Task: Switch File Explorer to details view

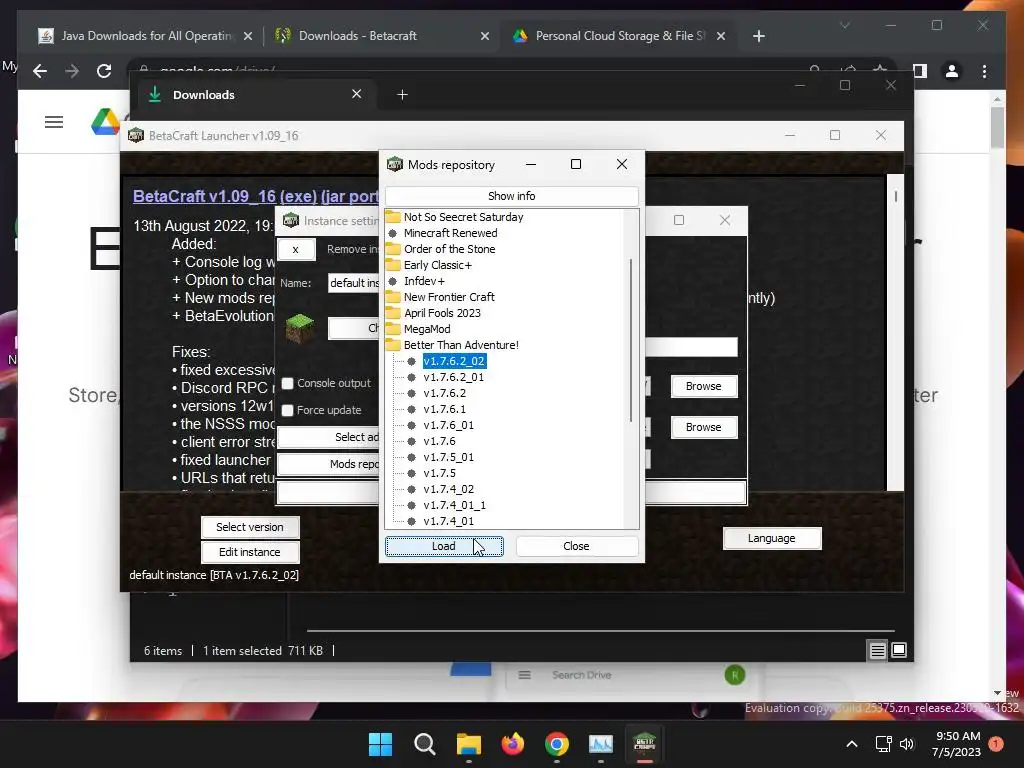Action: 878,650
